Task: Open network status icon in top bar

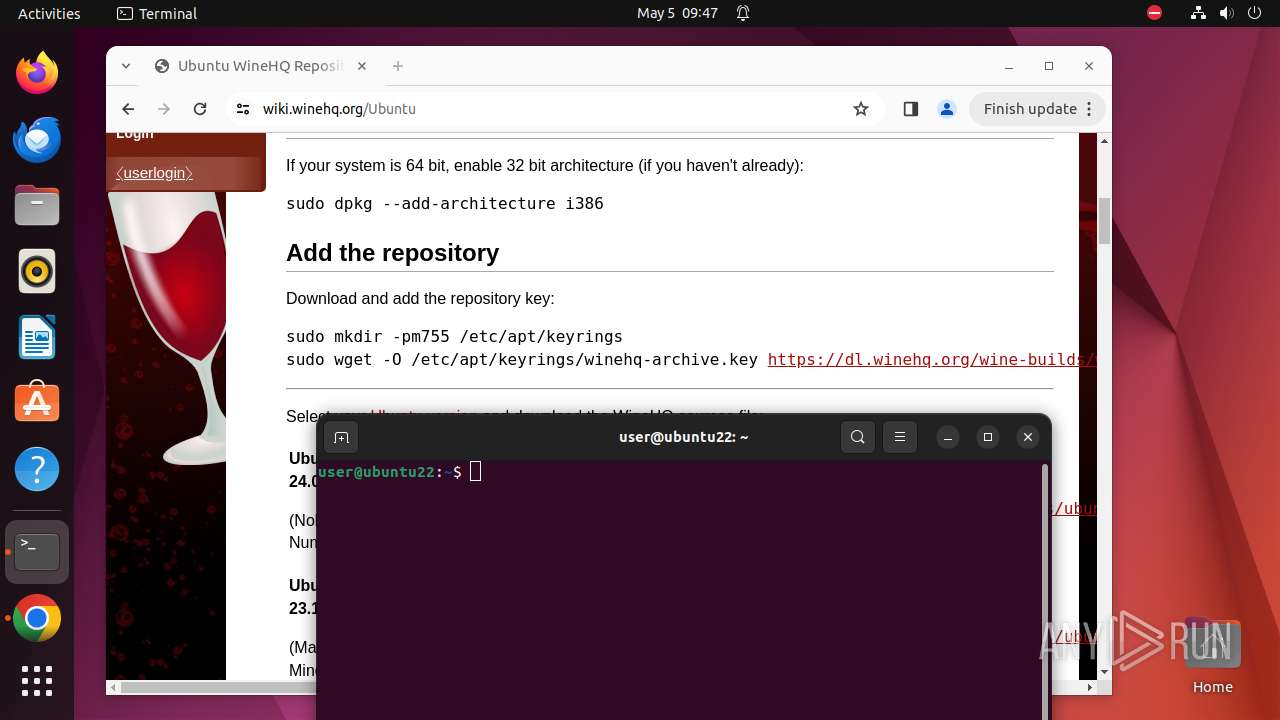Action: click(x=1199, y=13)
